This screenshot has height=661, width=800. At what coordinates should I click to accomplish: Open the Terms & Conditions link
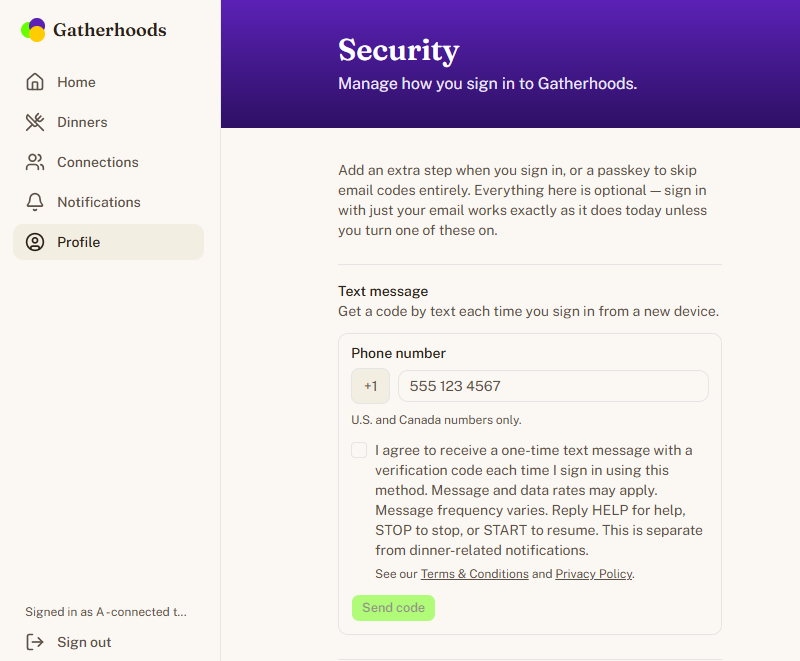(474, 574)
